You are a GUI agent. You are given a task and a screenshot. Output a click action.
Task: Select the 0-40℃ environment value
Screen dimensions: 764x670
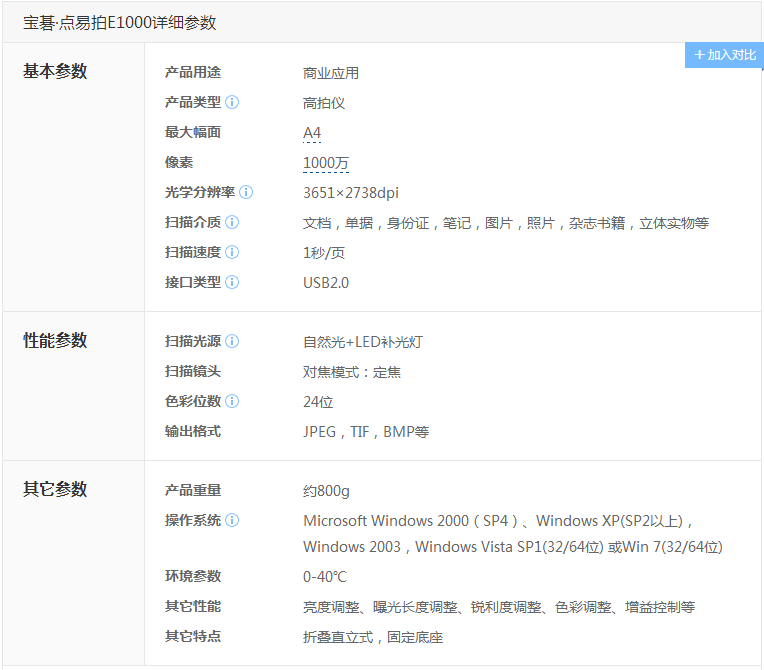[x=325, y=577]
